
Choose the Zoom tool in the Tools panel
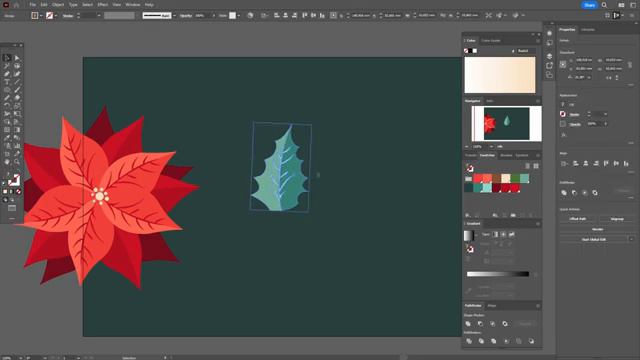(17, 162)
